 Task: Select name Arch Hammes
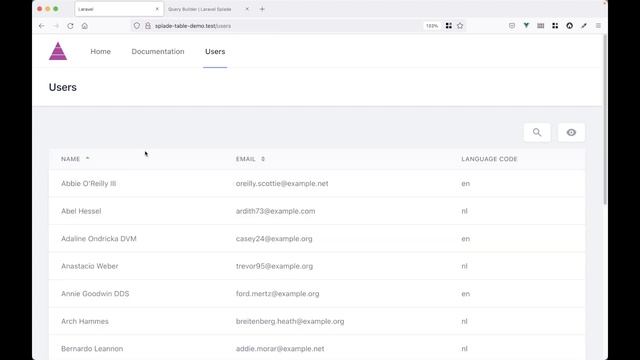click(85, 321)
